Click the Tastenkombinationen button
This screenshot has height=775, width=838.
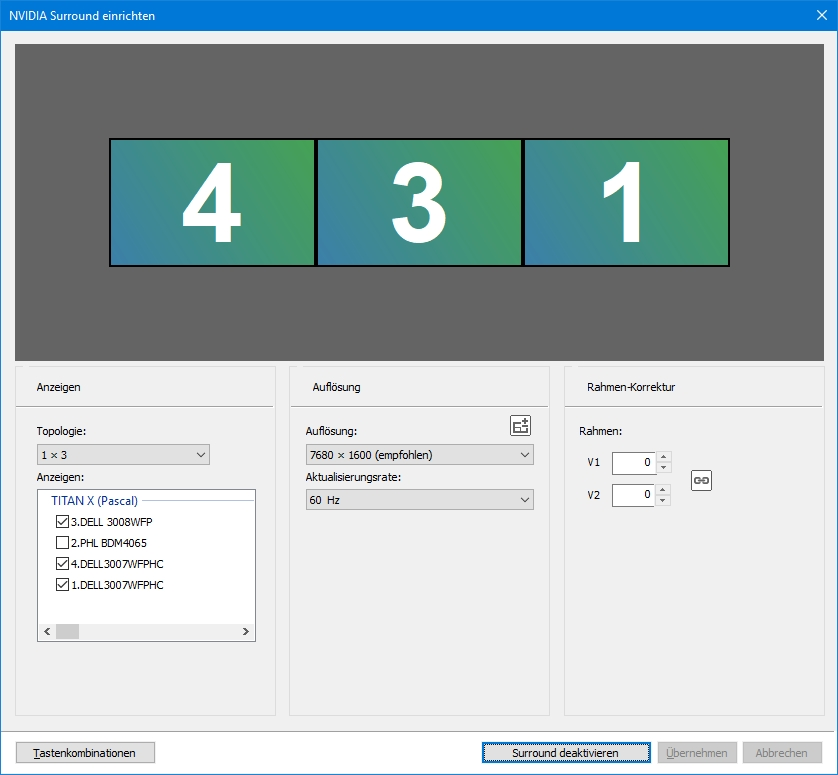tap(86, 753)
